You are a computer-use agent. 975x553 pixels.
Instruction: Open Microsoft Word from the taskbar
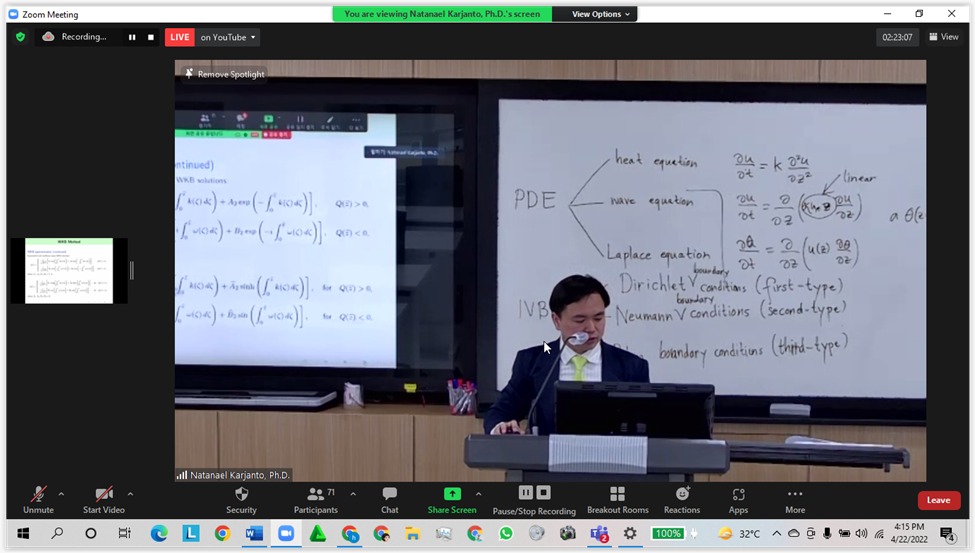point(253,534)
